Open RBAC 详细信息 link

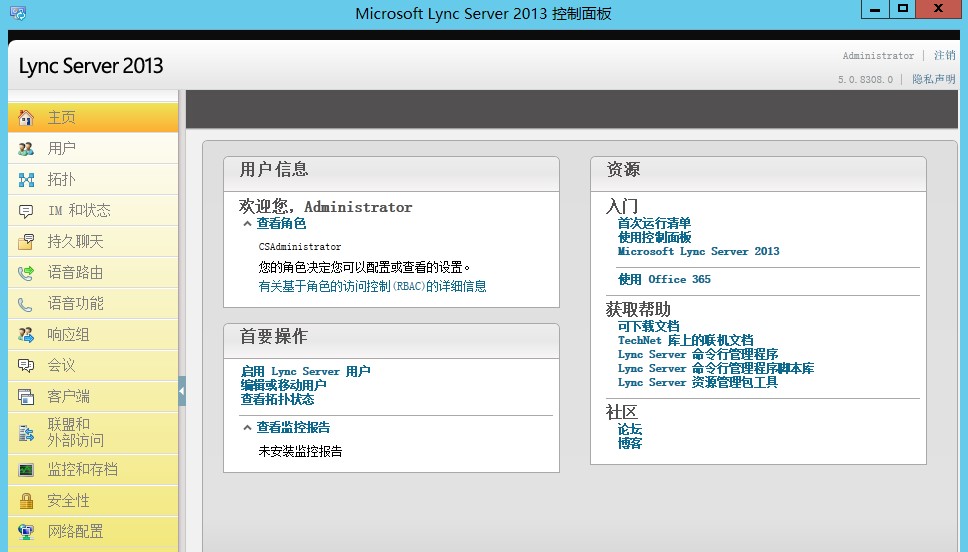372,286
